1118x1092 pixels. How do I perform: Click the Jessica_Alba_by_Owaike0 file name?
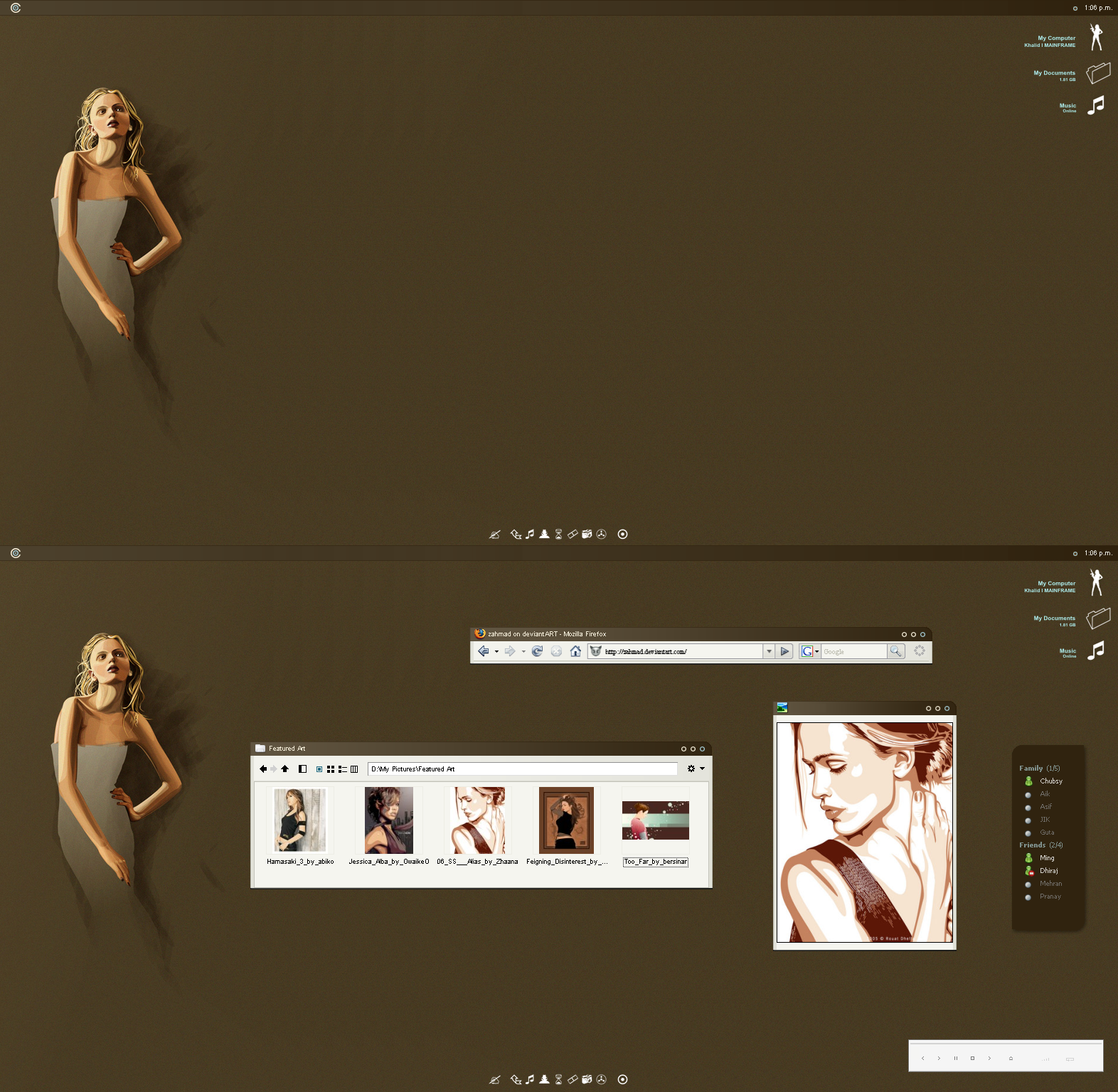coord(389,862)
